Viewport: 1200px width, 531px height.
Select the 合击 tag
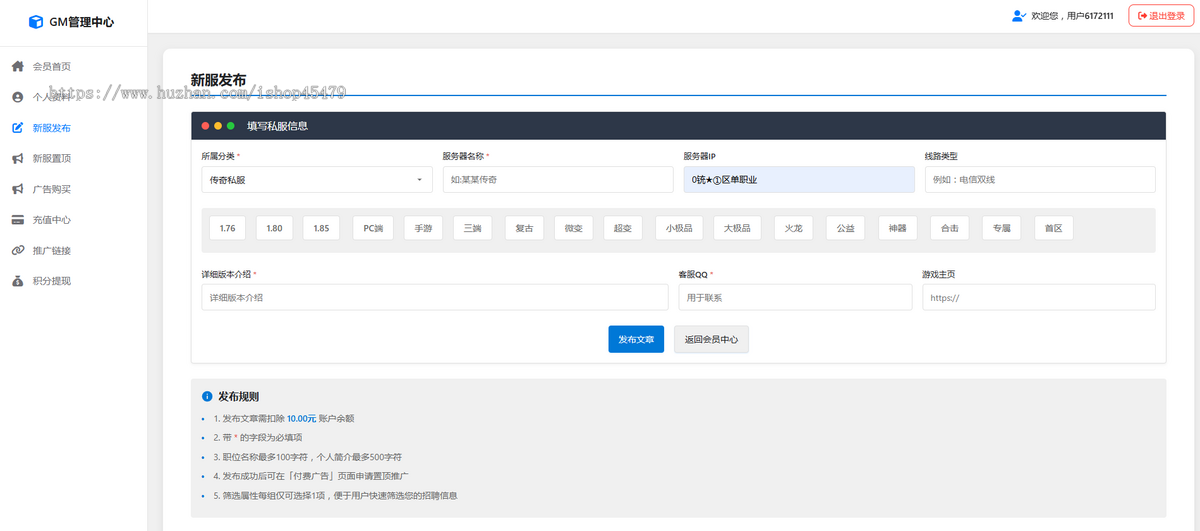coord(950,228)
